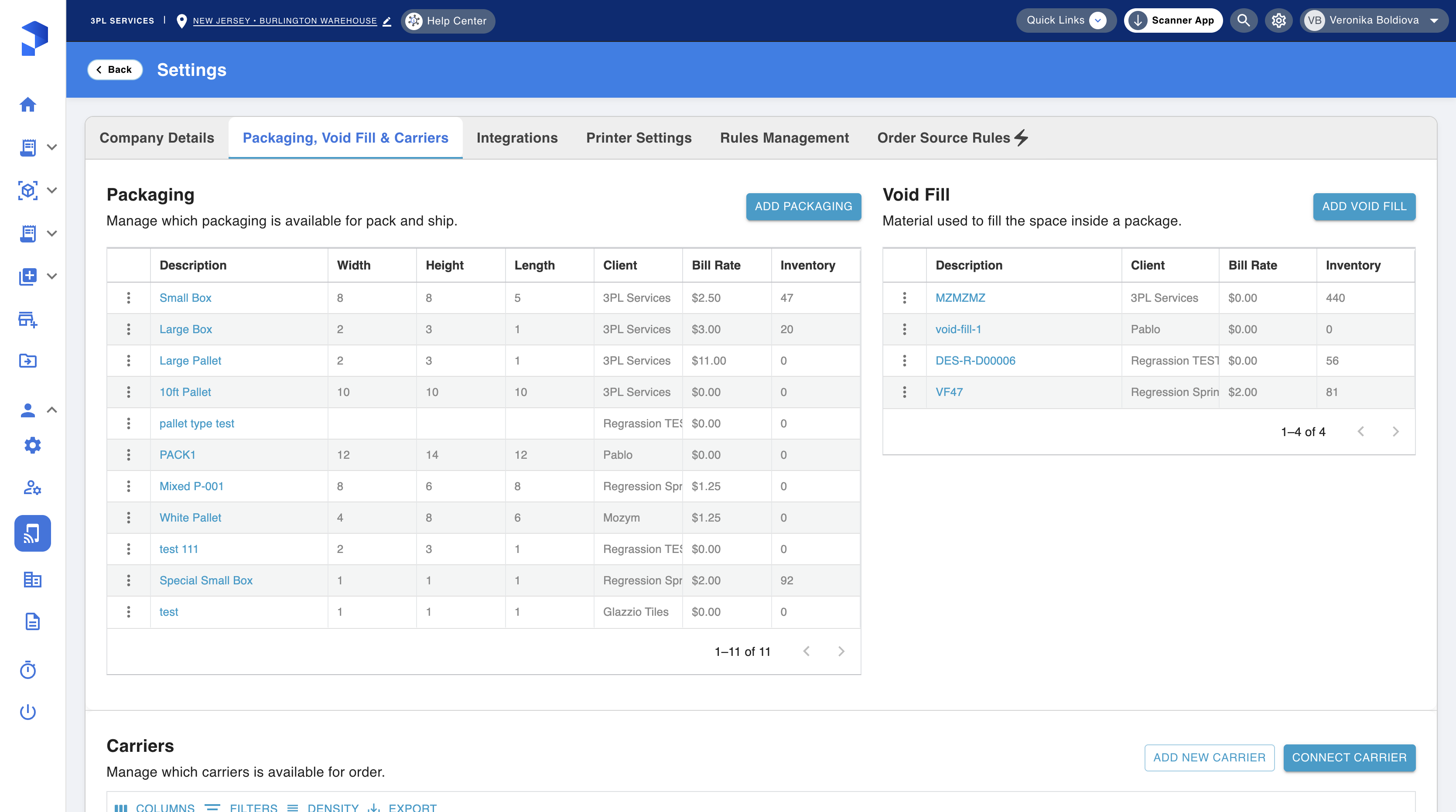The height and width of the screenshot is (812, 1456).
Task: Click the gear settings icon in top bar
Action: [1278, 21]
